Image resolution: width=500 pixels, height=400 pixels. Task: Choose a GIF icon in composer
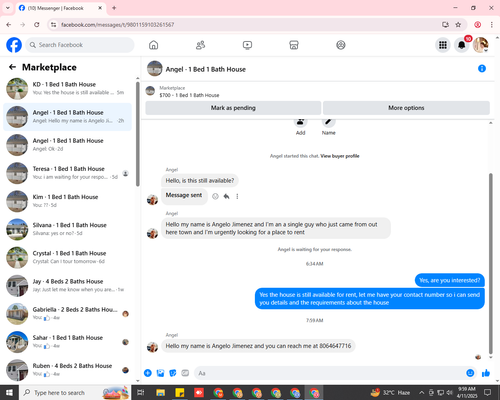pyautogui.click(x=185, y=373)
